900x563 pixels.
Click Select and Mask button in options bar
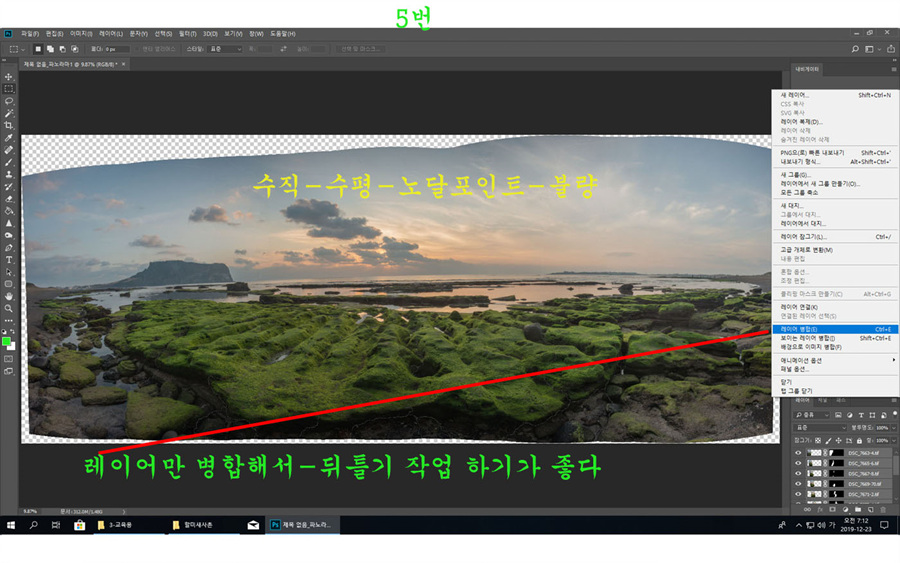[360, 49]
